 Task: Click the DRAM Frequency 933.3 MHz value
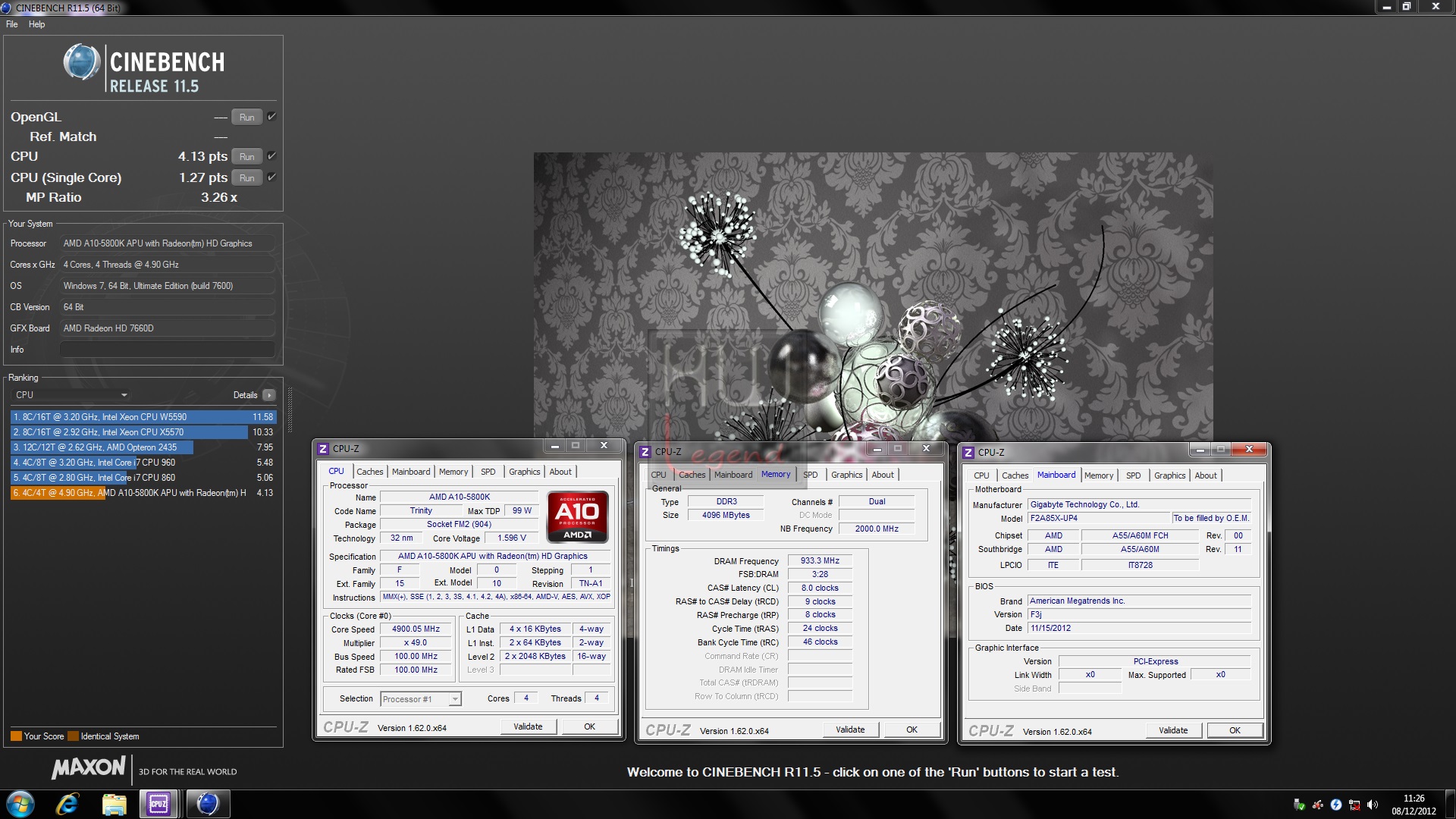click(820, 561)
